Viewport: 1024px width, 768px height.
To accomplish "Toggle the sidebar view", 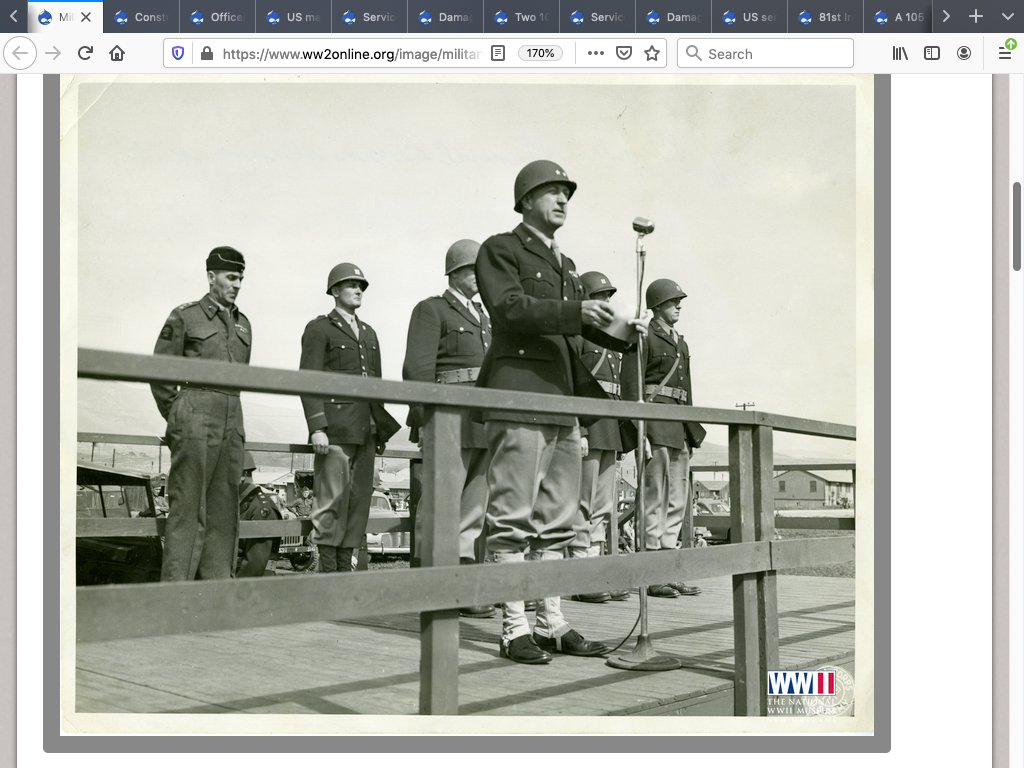I will point(932,53).
